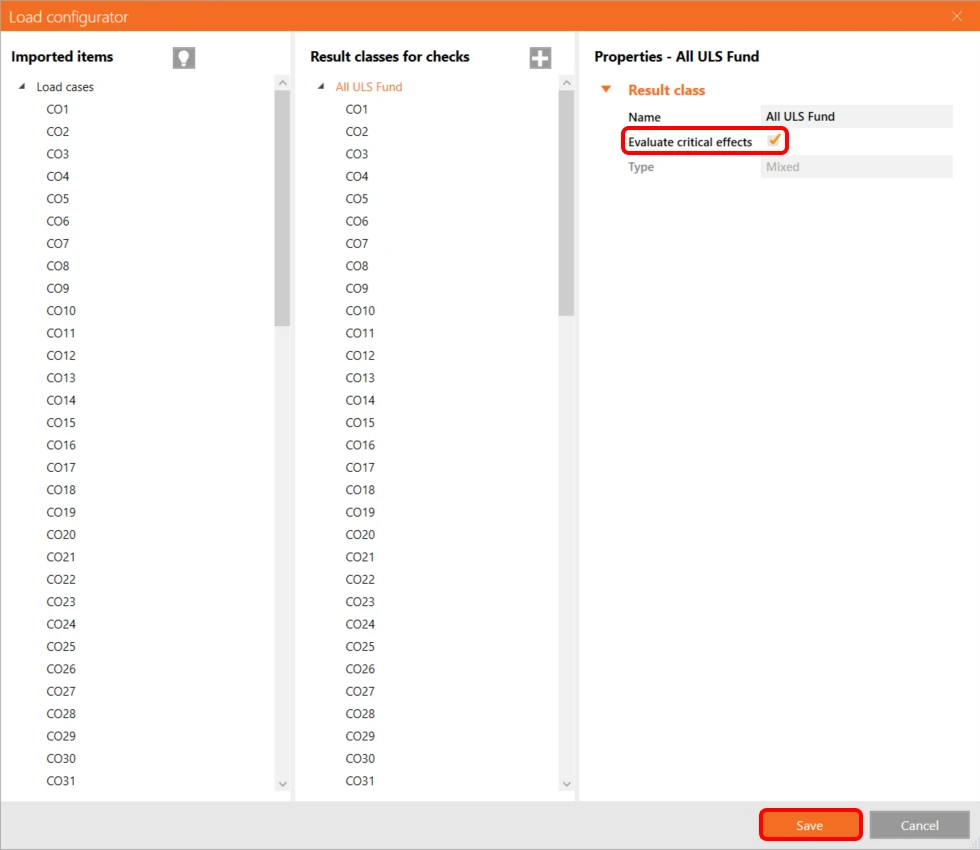The width and height of the screenshot is (980, 850).
Task: Collapse the All ULS Fund tree node
Action: [321, 86]
